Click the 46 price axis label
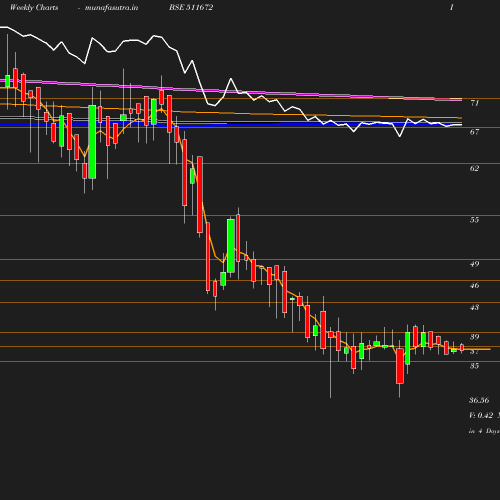 click(x=475, y=285)
